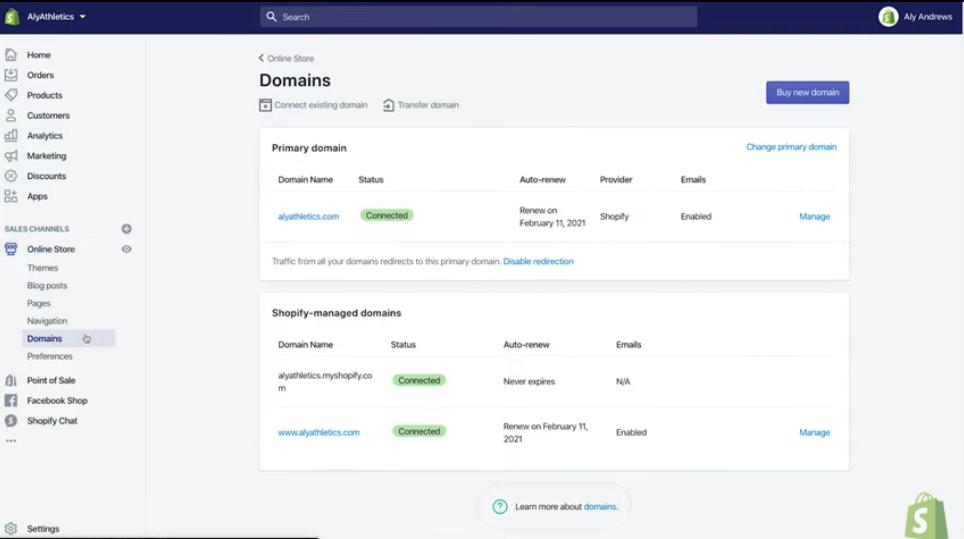Image resolution: width=964 pixels, height=539 pixels.
Task: Click the Search field in the top bar
Action: pyautogui.click(x=478, y=17)
